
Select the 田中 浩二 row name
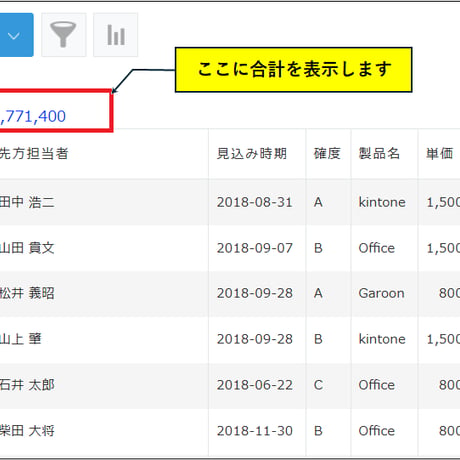tap(27, 202)
